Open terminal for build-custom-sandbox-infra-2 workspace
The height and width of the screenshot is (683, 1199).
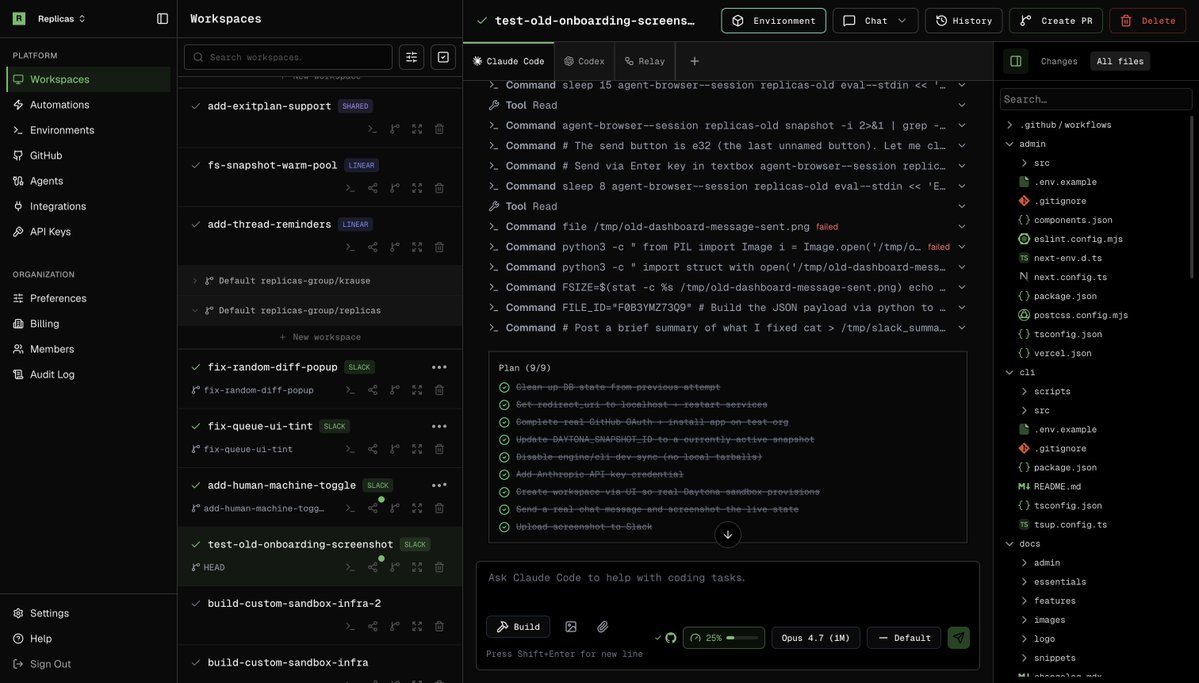(x=350, y=626)
